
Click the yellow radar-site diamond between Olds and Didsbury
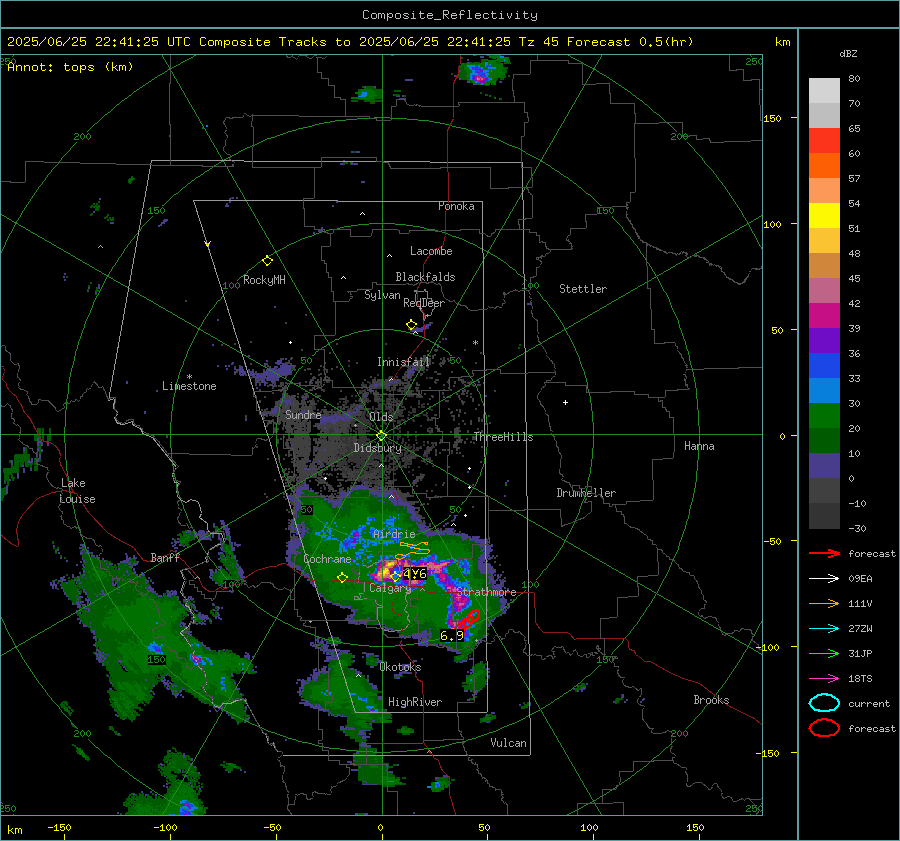(381, 436)
